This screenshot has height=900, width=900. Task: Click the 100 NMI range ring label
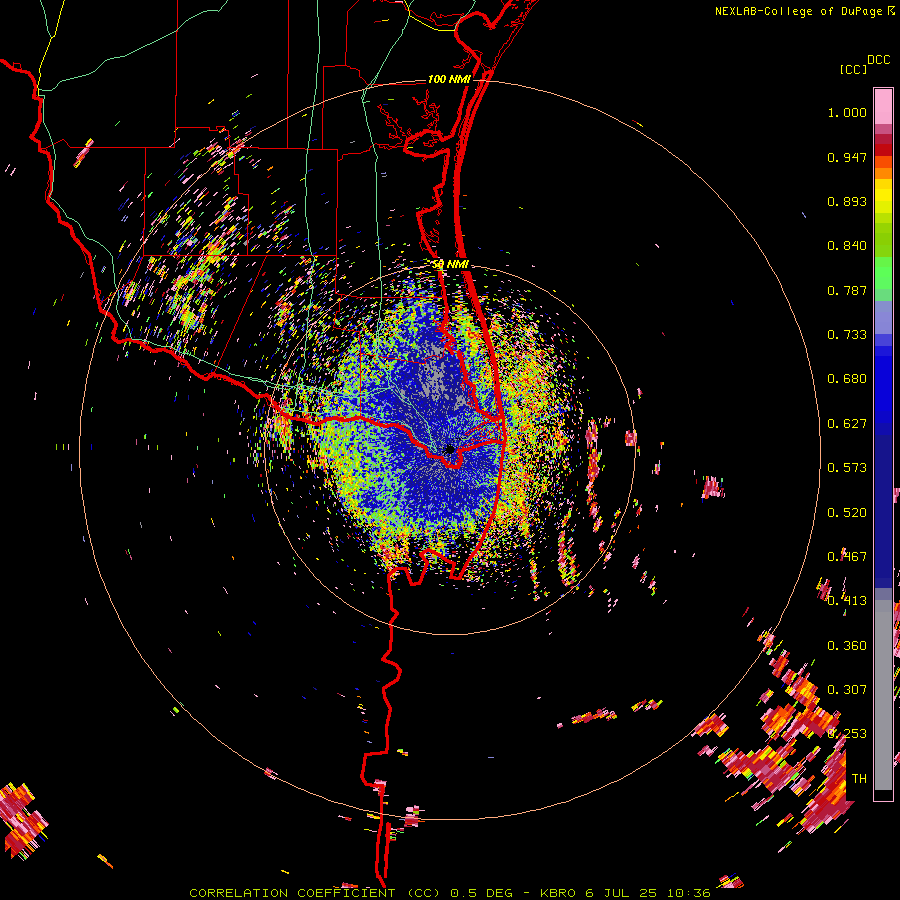(449, 79)
